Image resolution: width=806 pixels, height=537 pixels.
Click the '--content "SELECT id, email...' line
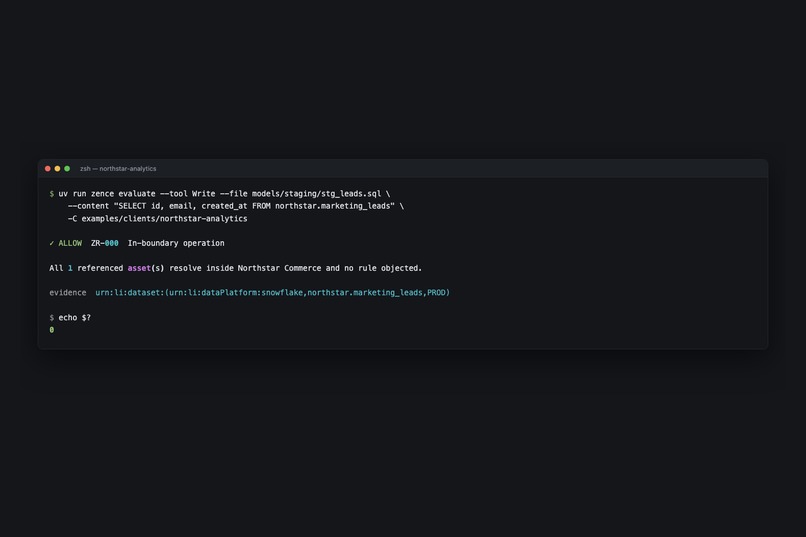click(236, 206)
